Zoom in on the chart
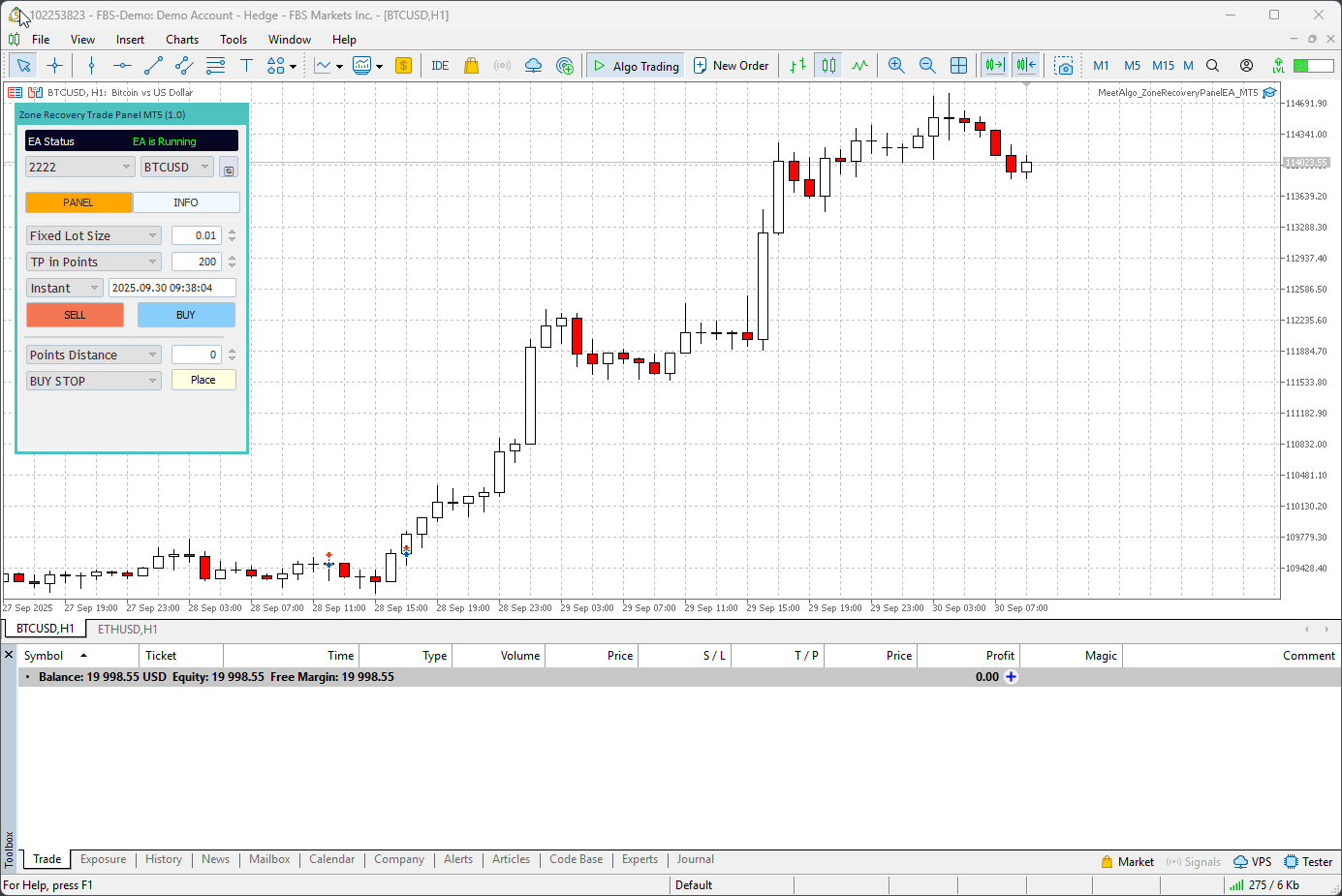The width and height of the screenshot is (1342, 896). 896,66
